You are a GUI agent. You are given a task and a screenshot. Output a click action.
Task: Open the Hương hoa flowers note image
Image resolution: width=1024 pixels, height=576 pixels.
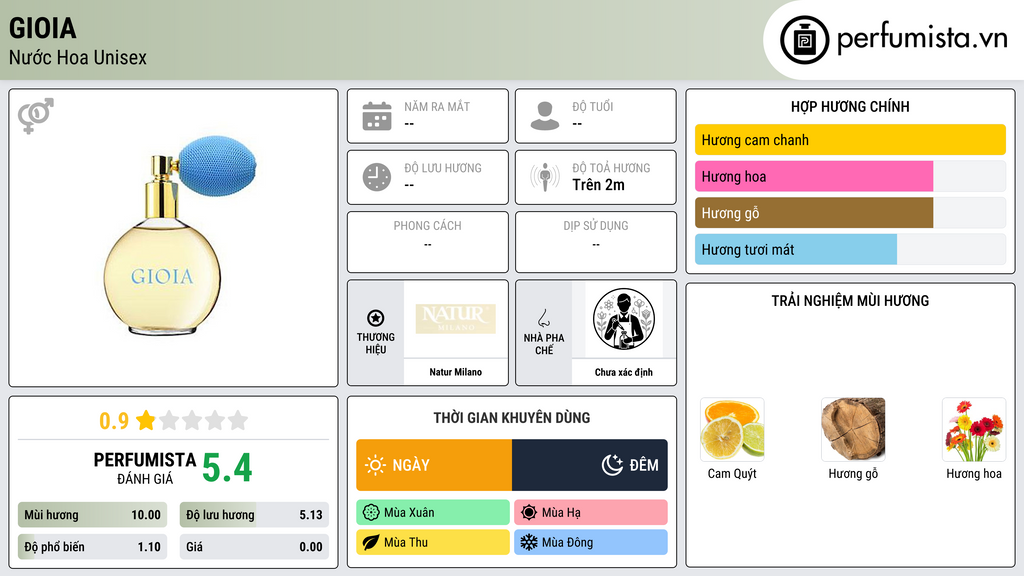(974, 430)
